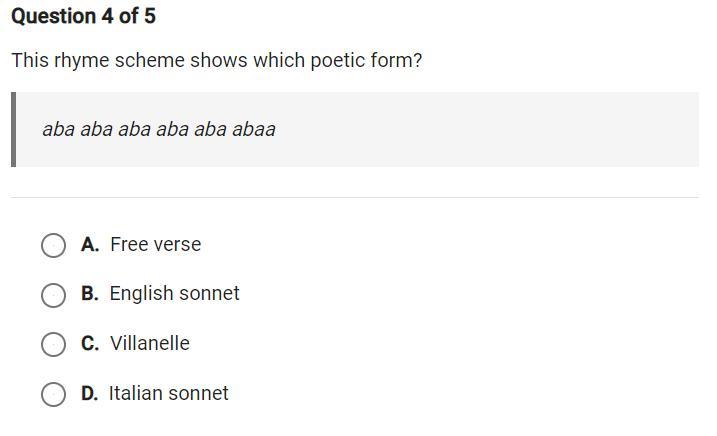Click the "Free verse" answer text
The image size is (717, 436).
155,244
